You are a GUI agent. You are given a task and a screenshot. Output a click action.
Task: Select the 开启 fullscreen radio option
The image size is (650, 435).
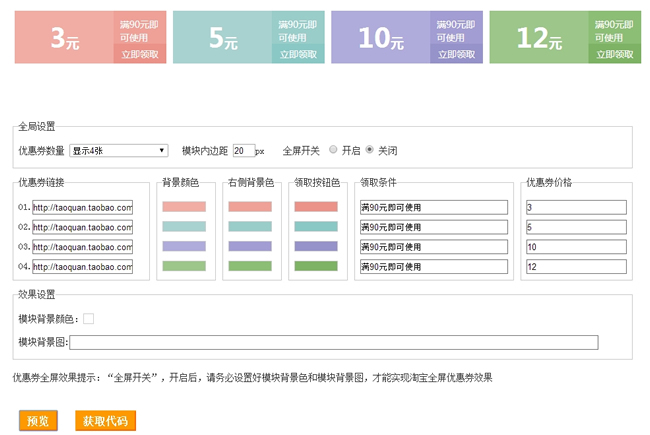pyautogui.click(x=333, y=150)
